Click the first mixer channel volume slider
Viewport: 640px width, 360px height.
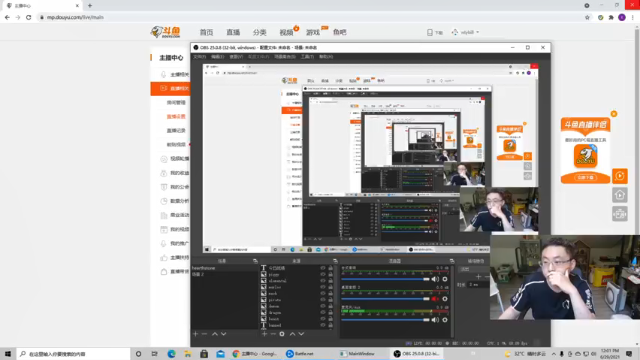coord(385,279)
